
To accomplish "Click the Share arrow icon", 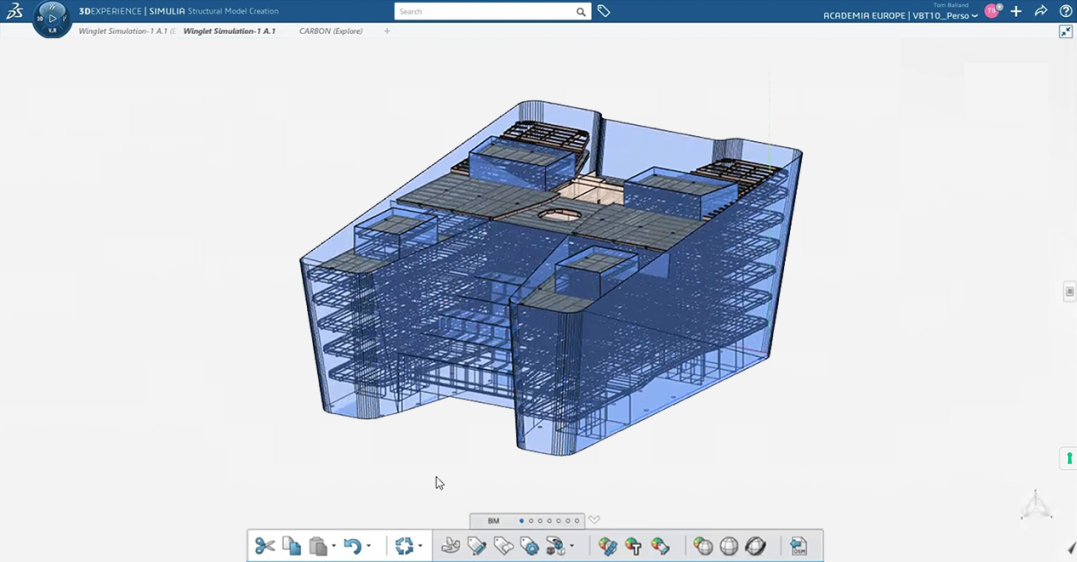I will pos(1041,11).
